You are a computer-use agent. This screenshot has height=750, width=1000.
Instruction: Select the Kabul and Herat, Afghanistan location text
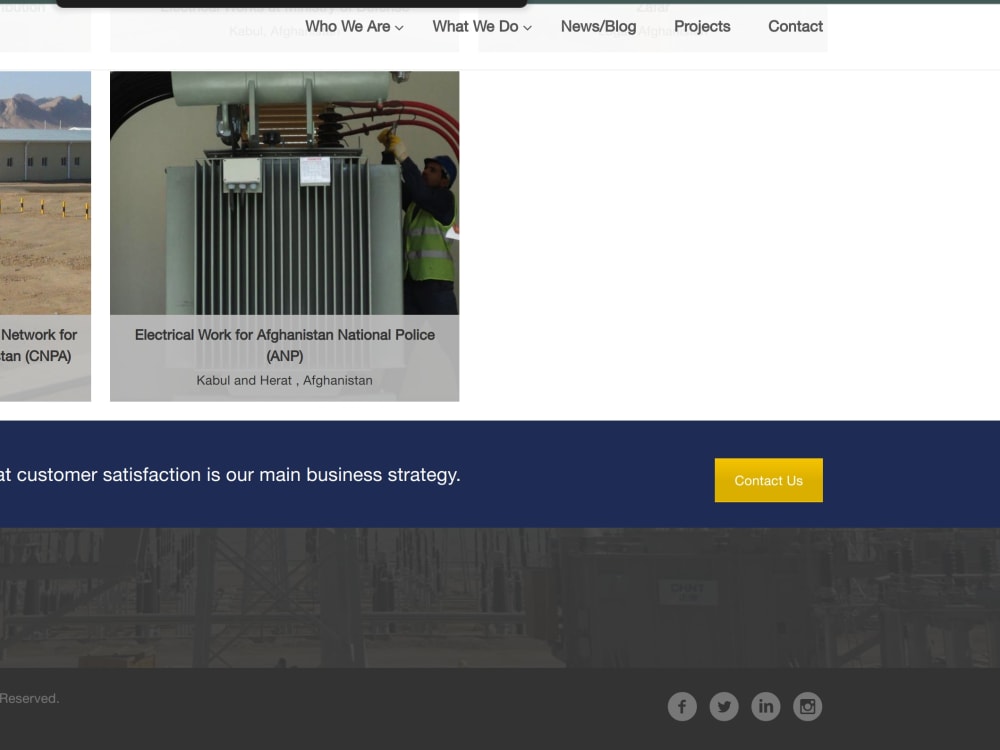click(x=284, y=381)
